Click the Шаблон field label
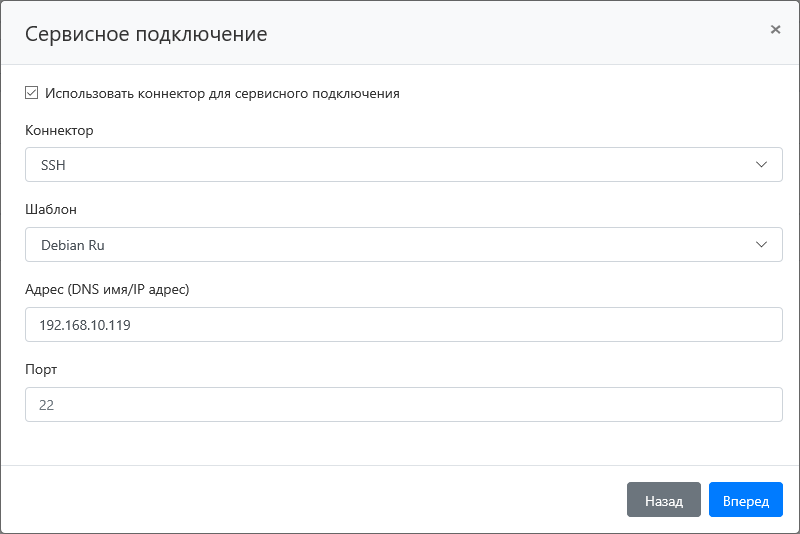The height and width of the screenshot is (534, 800). click(51, 210)
